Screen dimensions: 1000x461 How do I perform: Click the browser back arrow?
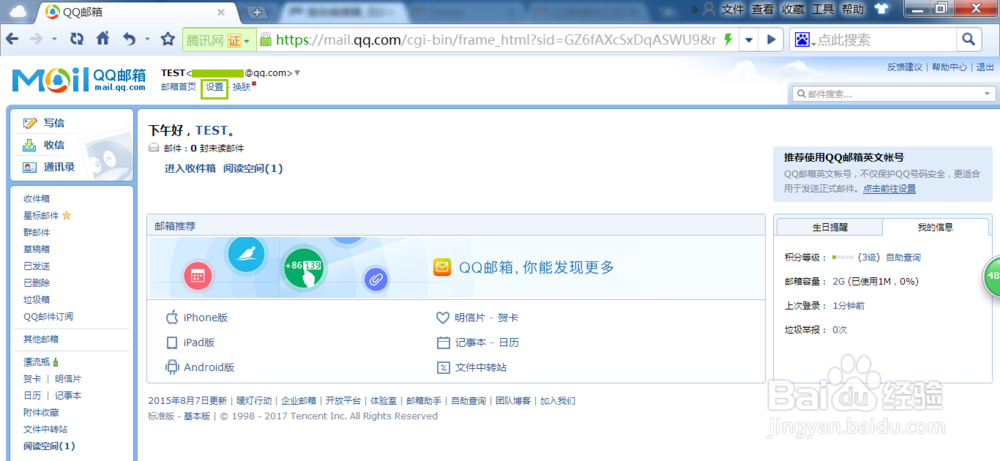(x=12, y=39)
